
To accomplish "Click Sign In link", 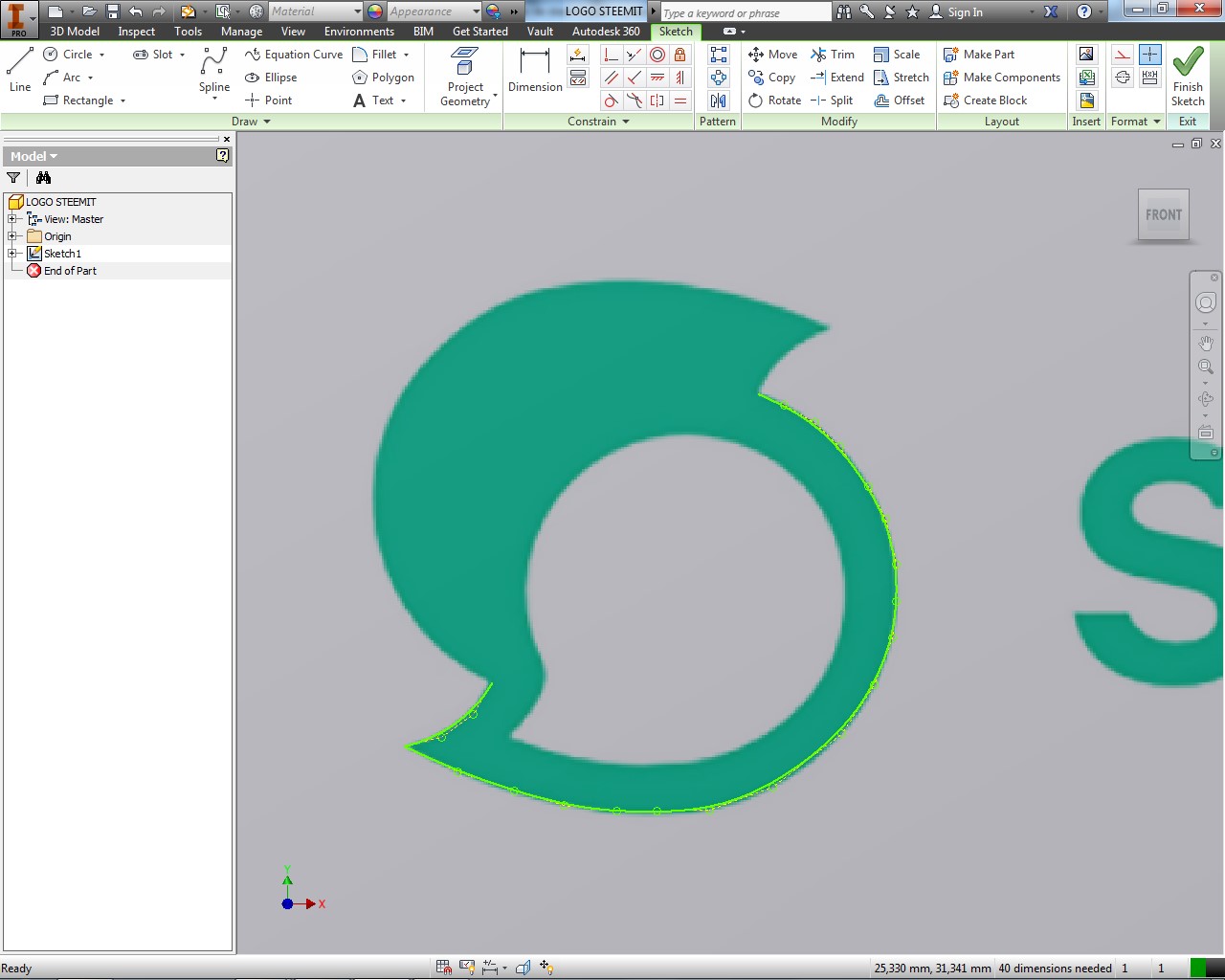I will coord(957,11).
